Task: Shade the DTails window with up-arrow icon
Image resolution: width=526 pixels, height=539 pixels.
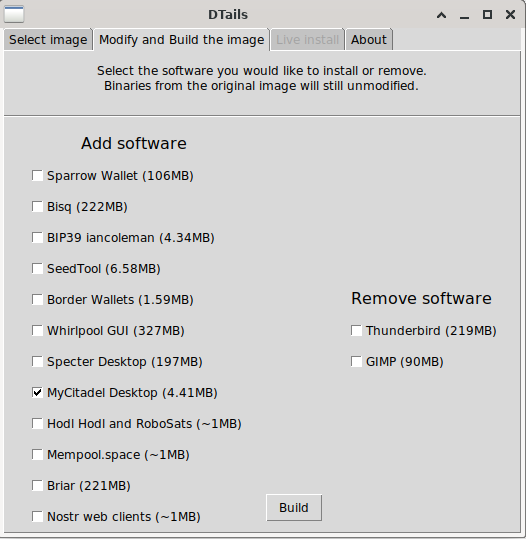Action: click(x=441, y=15)
